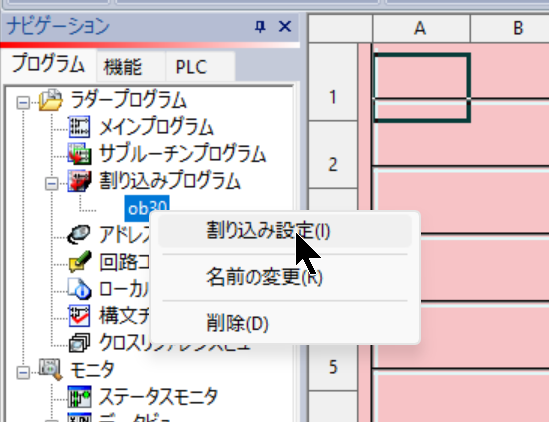The height and width of the screenshot is (422, 549).
Task: Click the ステータスモニタ icon
Action: click(79, 397)
